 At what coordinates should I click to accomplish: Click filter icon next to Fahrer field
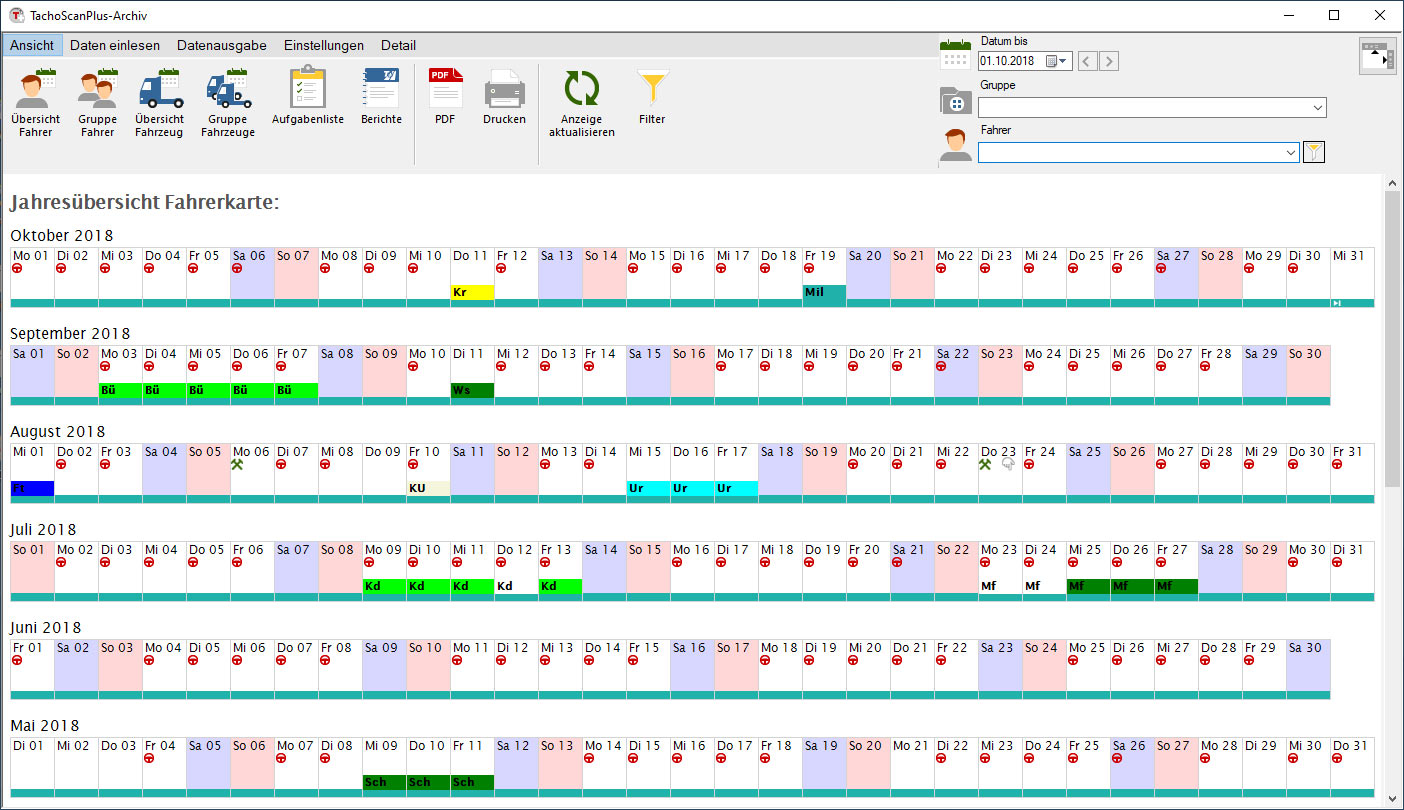pos(1315,152)
